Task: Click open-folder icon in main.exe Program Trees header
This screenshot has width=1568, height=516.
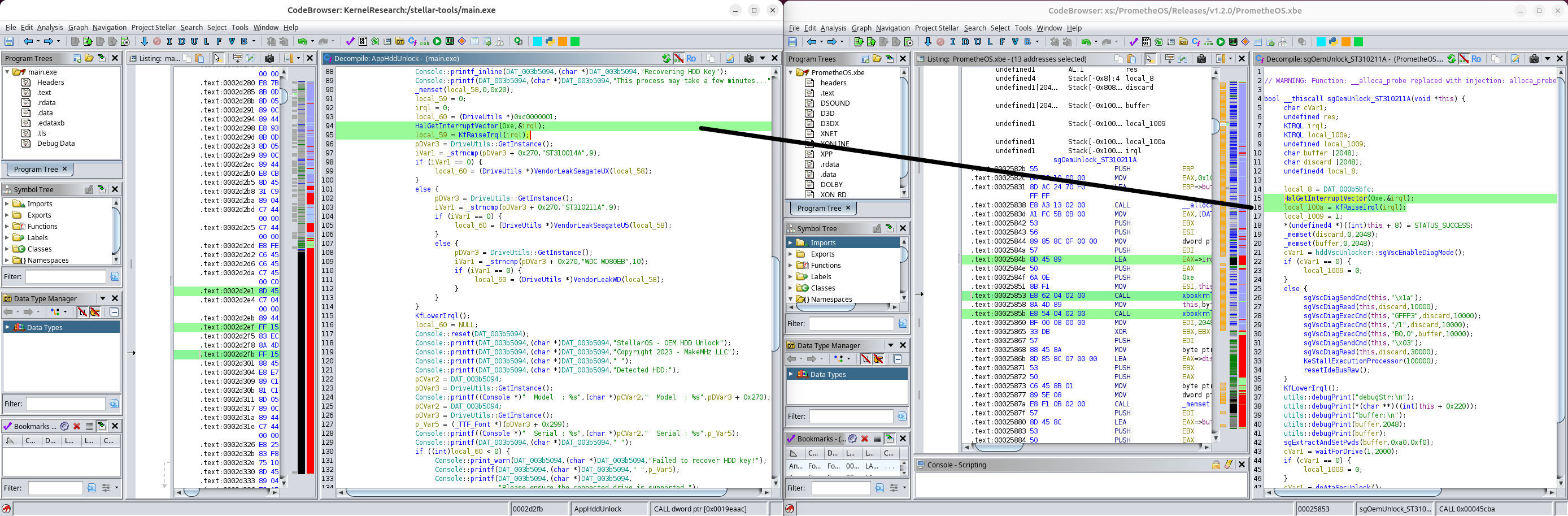Action: coord(89,58)
